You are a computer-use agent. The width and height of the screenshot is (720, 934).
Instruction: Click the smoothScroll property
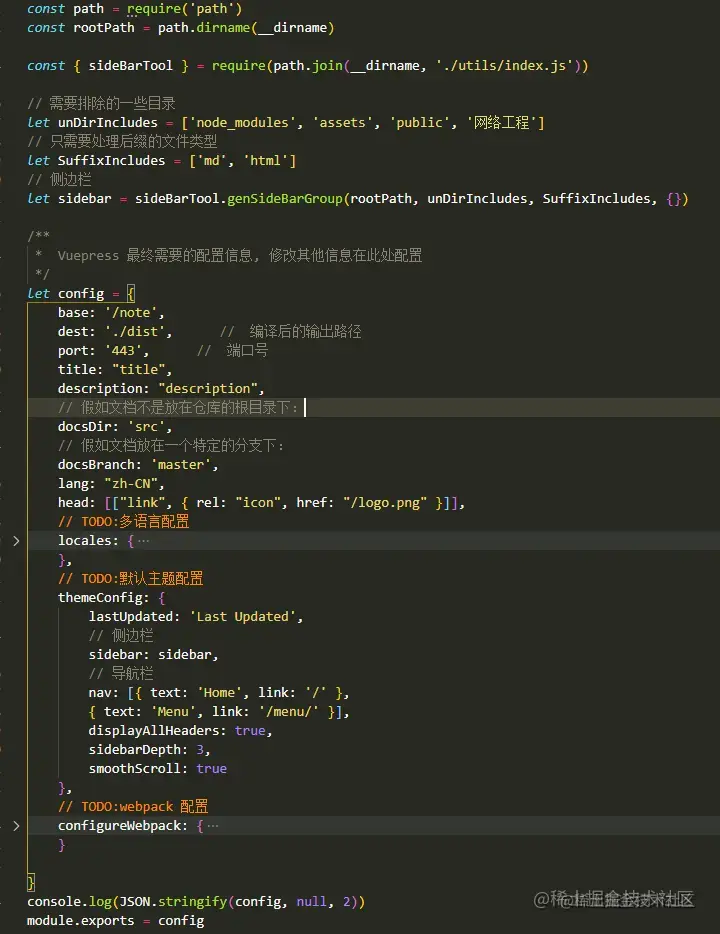[x=135, y=769]
